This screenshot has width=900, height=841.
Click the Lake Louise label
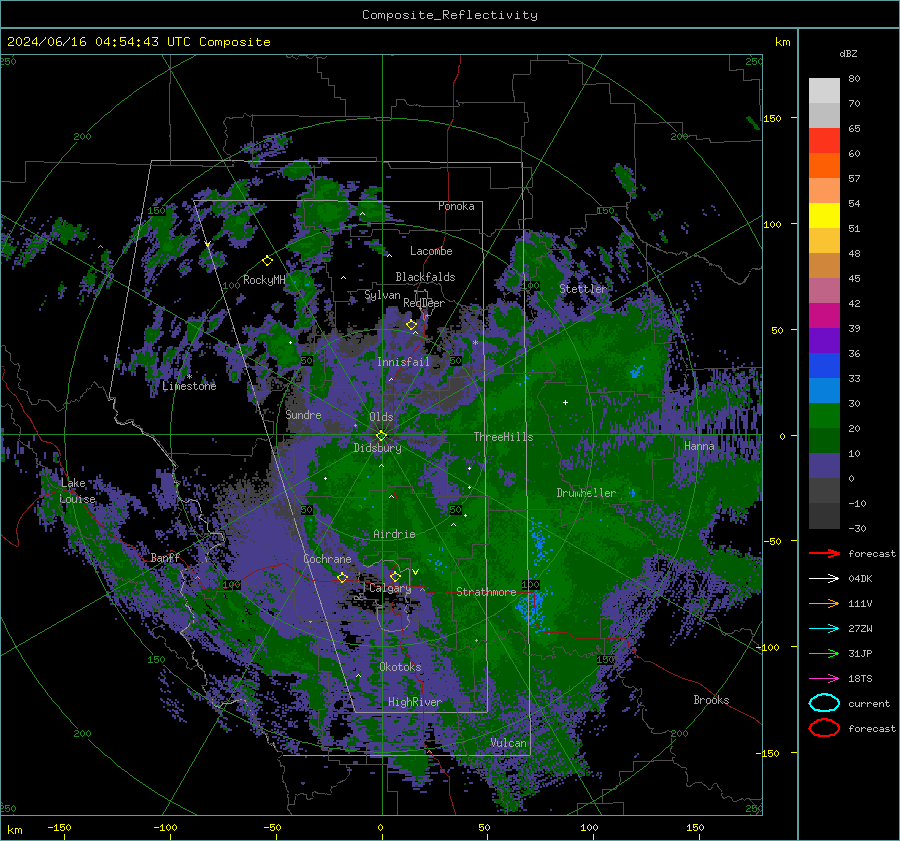78,491
